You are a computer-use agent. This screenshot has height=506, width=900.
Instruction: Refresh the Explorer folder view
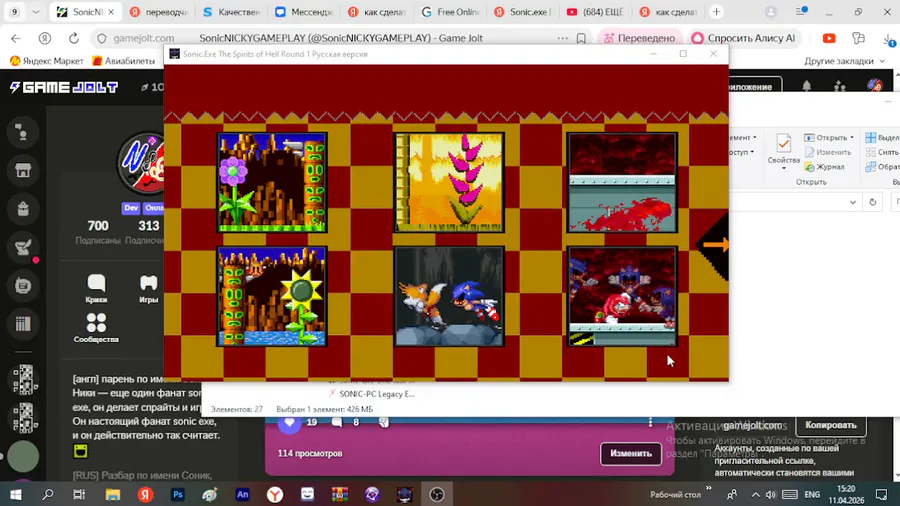873,202
